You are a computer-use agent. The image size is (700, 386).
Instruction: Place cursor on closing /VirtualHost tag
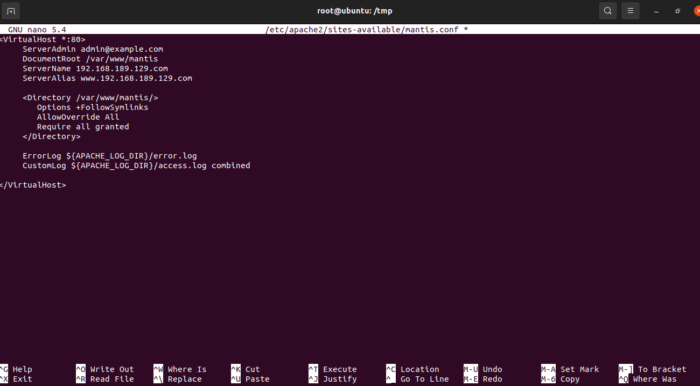tap(33, 185)
